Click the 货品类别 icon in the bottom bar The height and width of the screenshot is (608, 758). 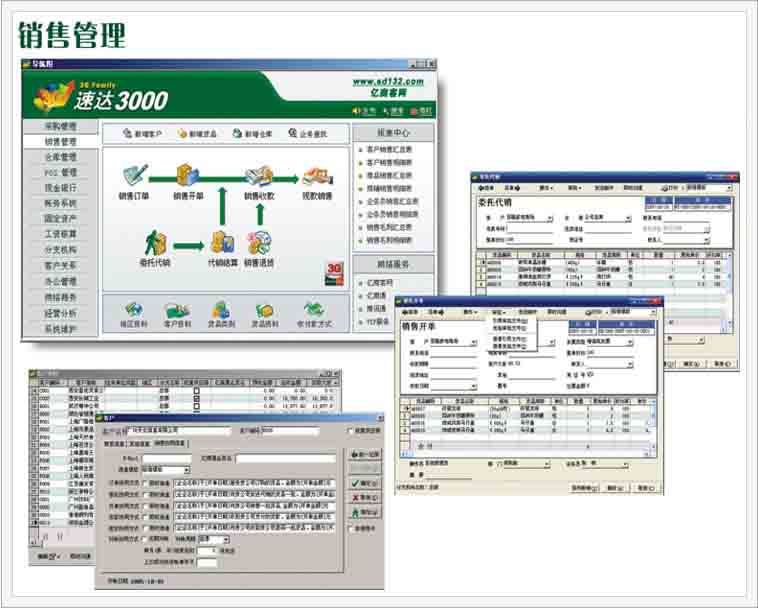(222, 310)
